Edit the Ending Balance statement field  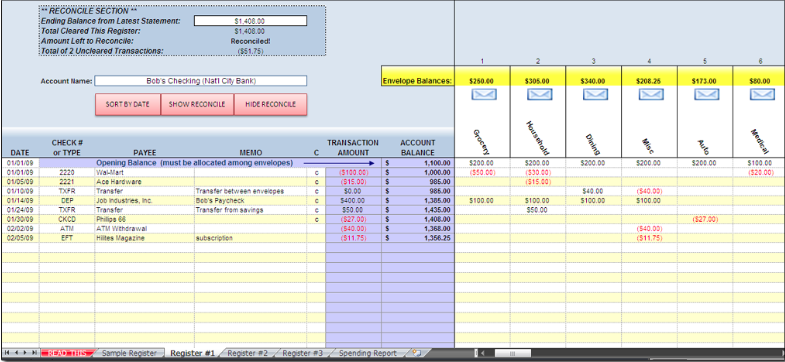coord(250,21)
